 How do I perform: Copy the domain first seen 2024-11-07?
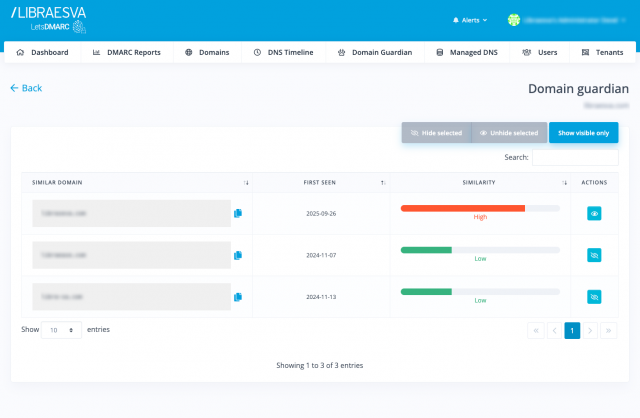pos(238,255)
